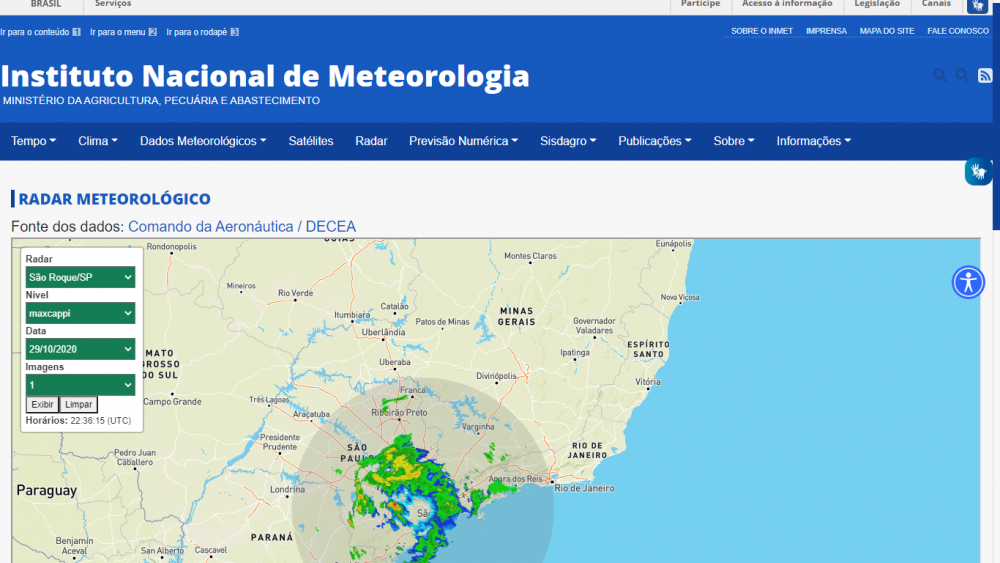Click the left magnifier search icon

click(940, 75)
